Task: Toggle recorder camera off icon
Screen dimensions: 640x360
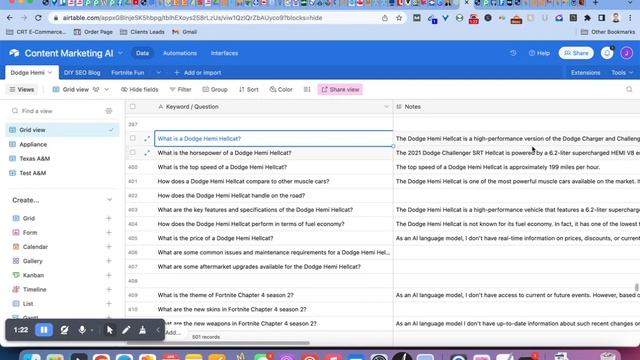Action: click(x=64, y=330)
